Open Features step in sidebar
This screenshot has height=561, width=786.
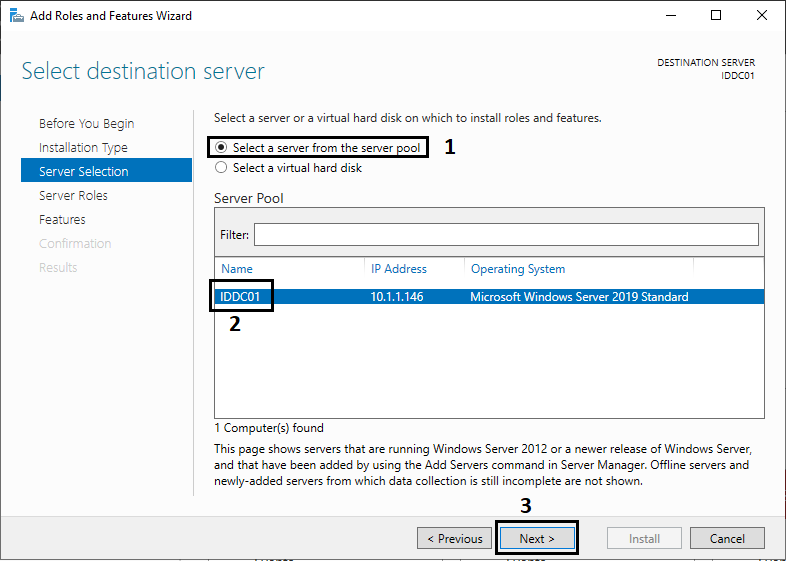(62, 220)
